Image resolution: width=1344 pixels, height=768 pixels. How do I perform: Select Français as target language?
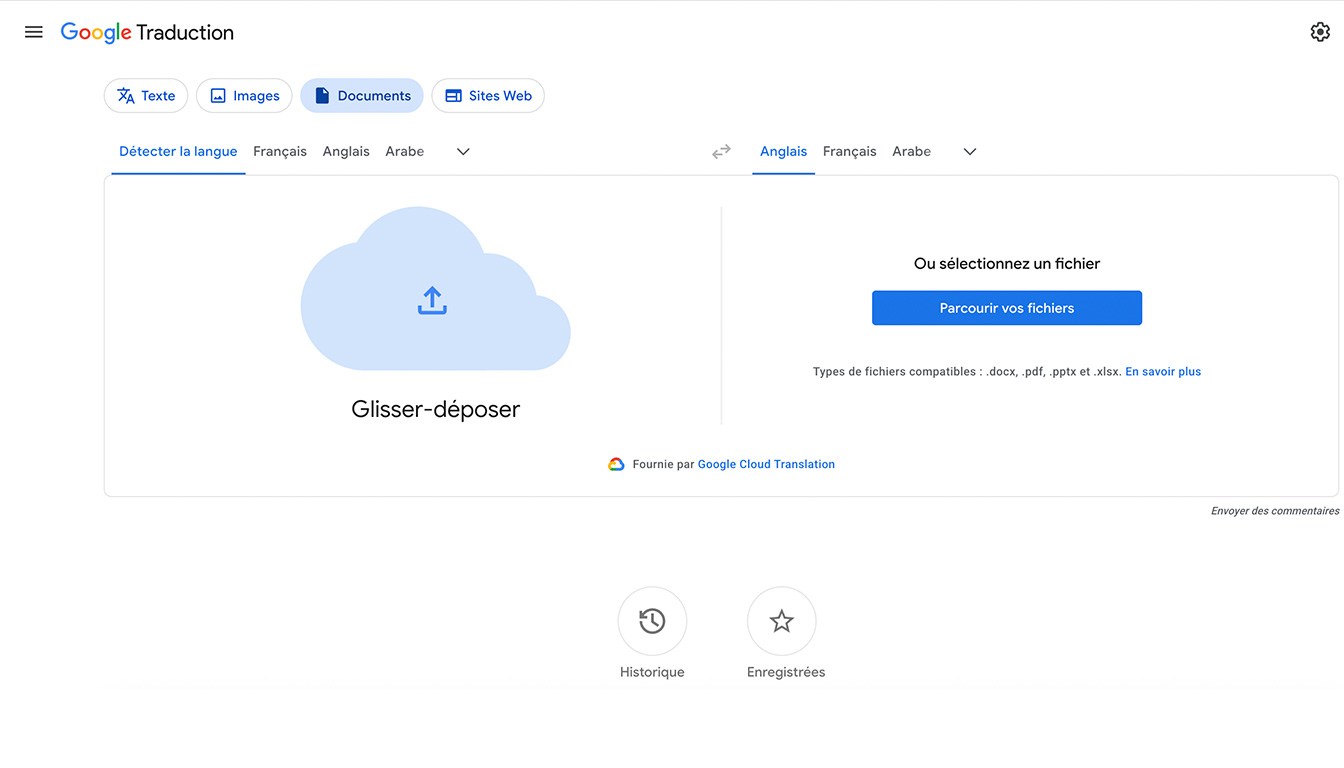tap(850, 152)
